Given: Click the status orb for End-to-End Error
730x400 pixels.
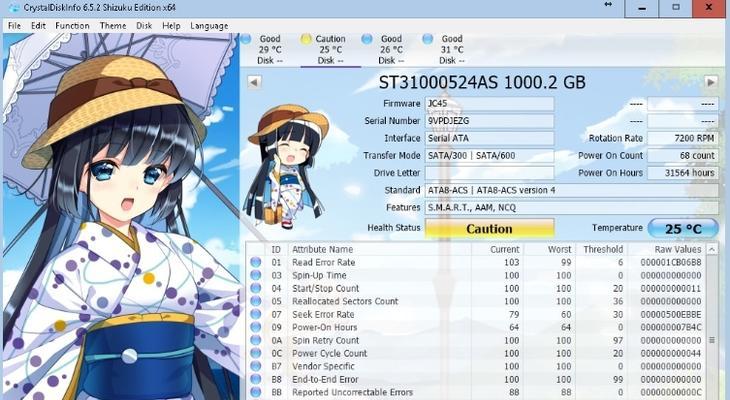Looking at the screenshot, I should pyautogui.click(x=256, y=380).
